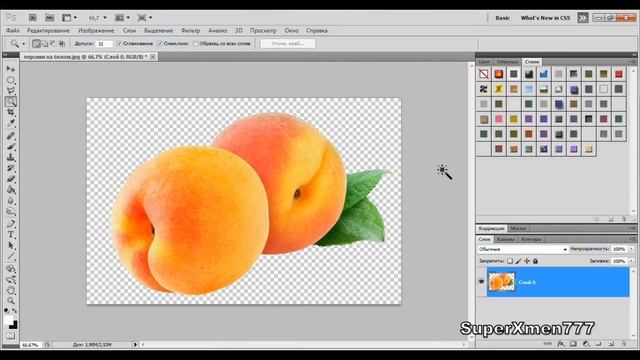The width and height of the screenshot is (640, 360).
Task: Click the Допуск tolerance input field
Action: 104,44
